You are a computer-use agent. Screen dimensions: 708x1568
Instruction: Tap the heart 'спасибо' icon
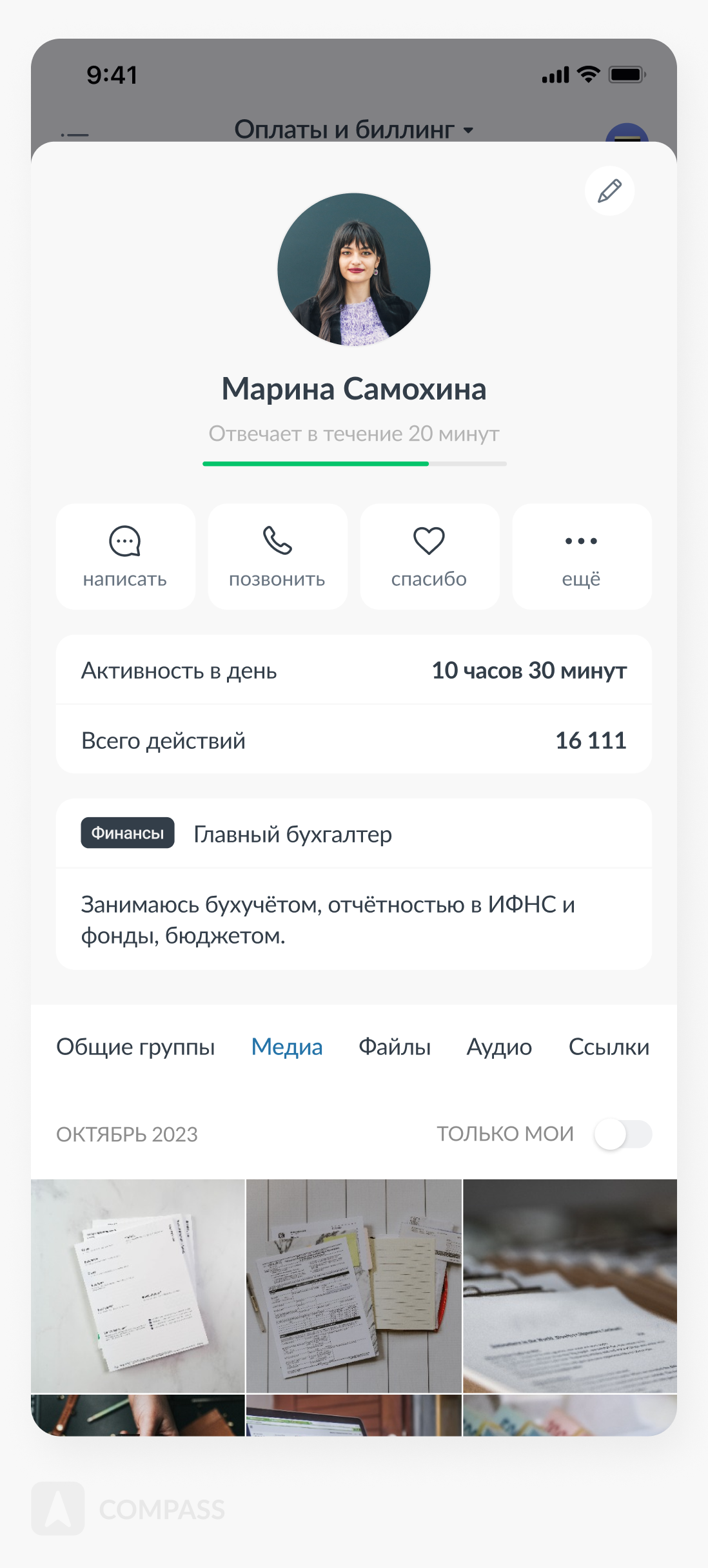(x=429, y=541)
